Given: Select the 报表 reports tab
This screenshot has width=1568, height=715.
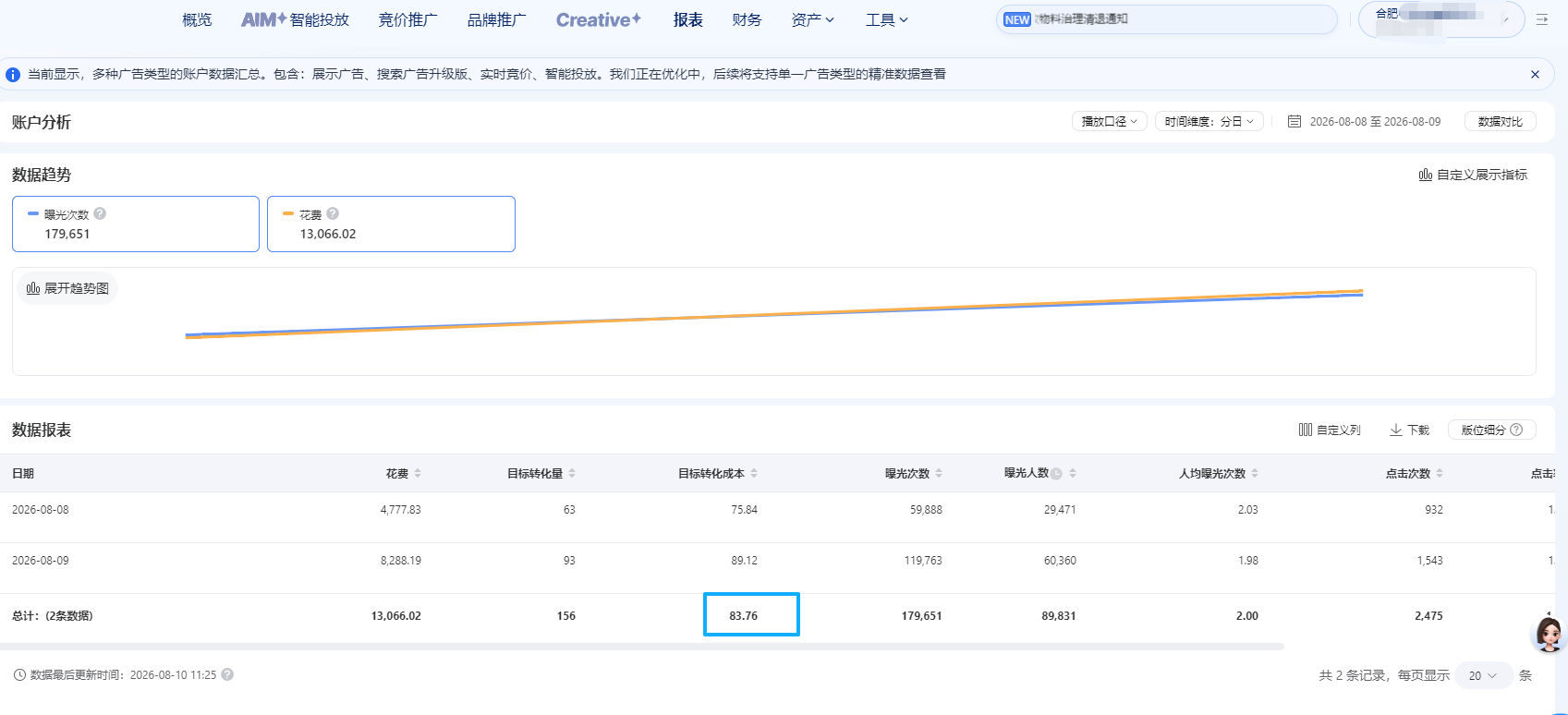Looking at the screenshot, I should (x=687, y=19).
